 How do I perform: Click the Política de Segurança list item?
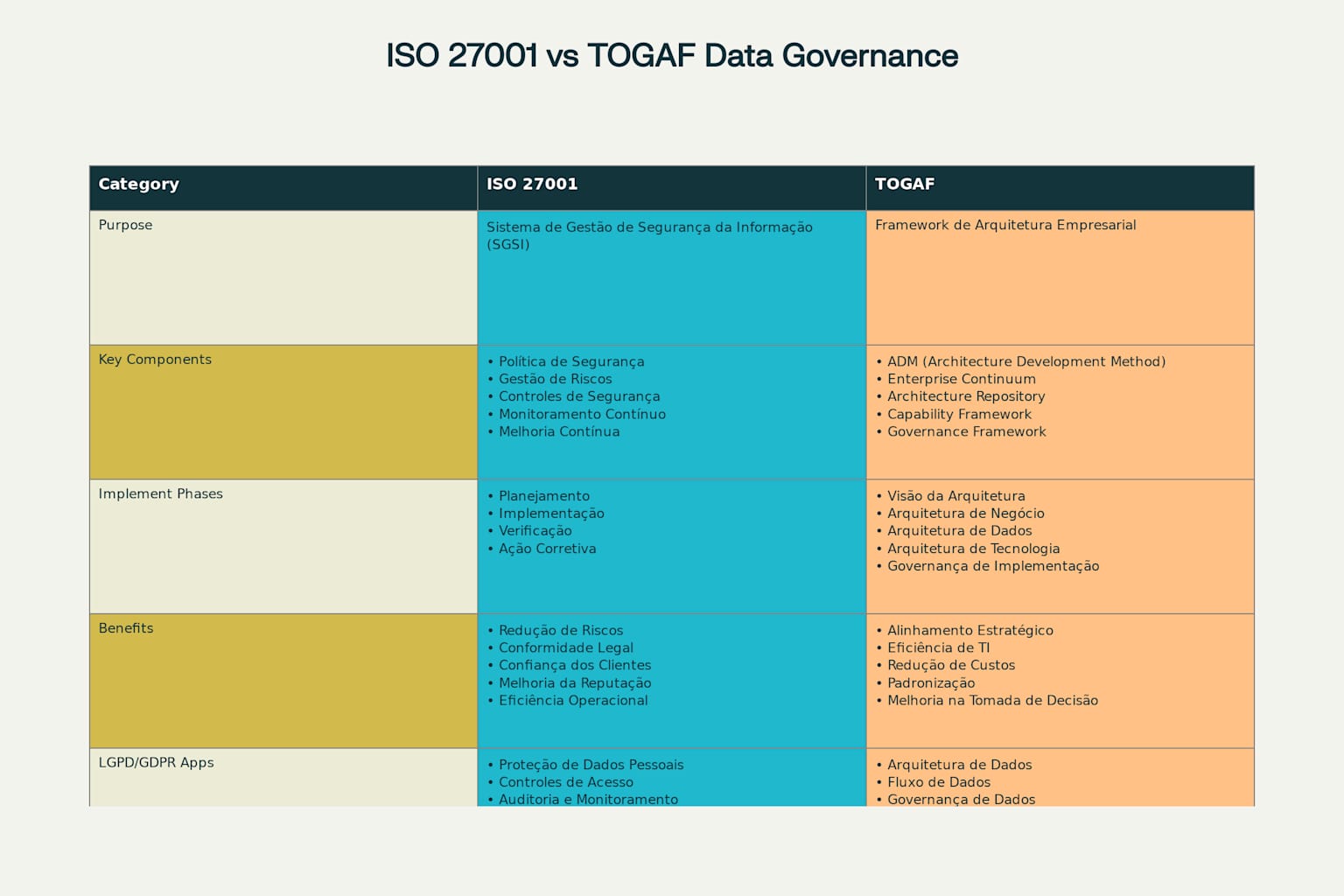[x=571, y=361]
